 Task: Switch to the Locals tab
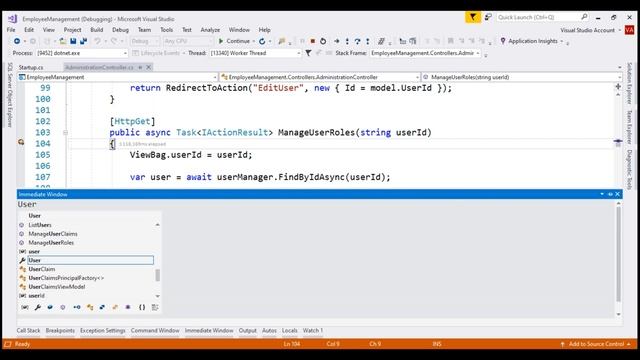pyautogui.click(x=289, y=331)
